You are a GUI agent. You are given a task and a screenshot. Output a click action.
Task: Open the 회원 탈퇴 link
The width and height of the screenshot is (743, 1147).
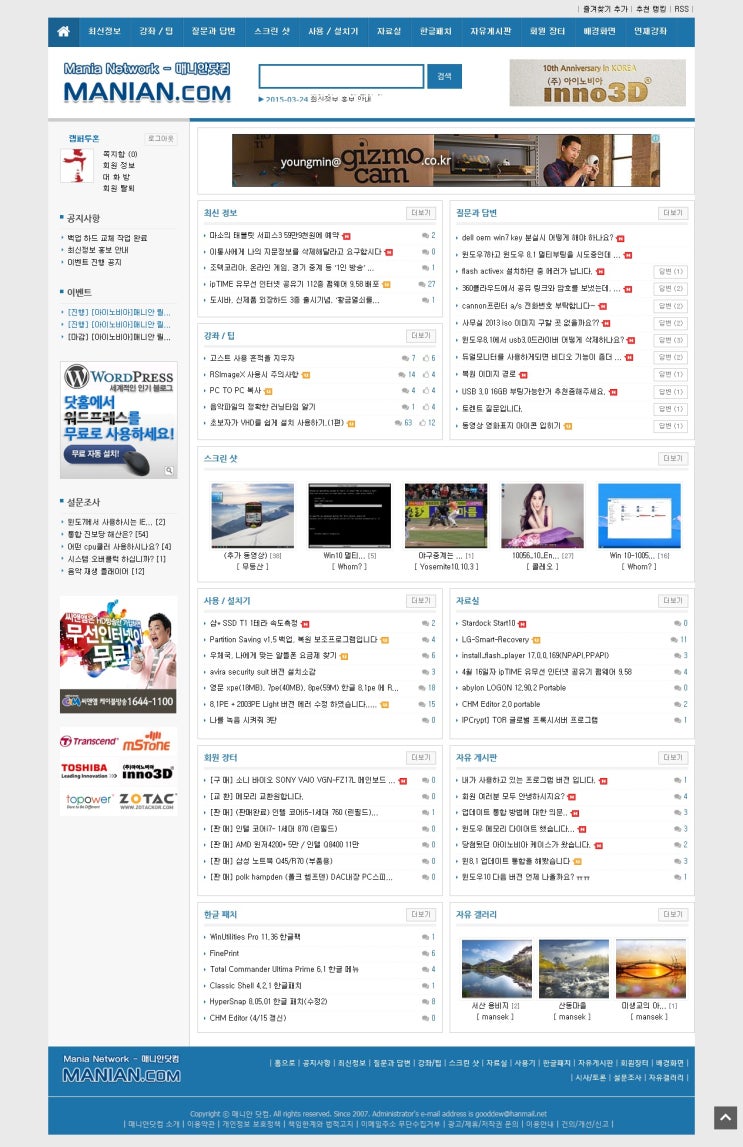coord(118,188)
